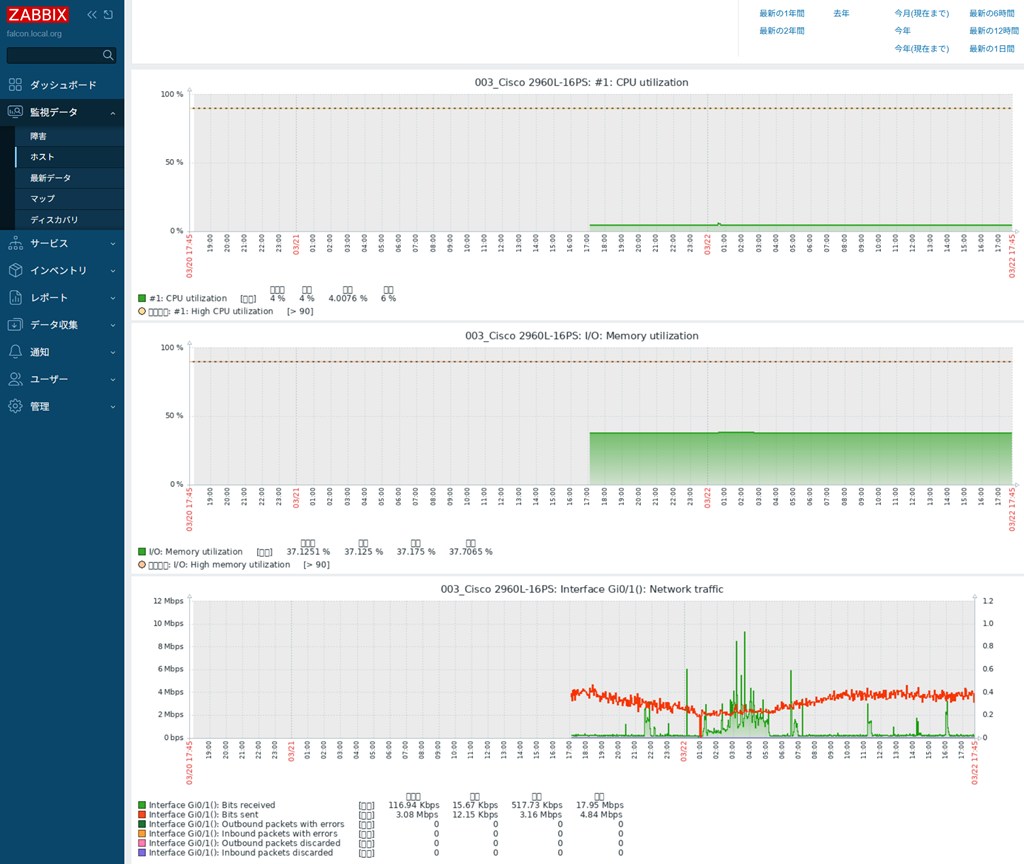This screenshot has width=1024, height=864.
Task: Collapse the sidebar with the double-arrow icon
Action: click(92, 15)
